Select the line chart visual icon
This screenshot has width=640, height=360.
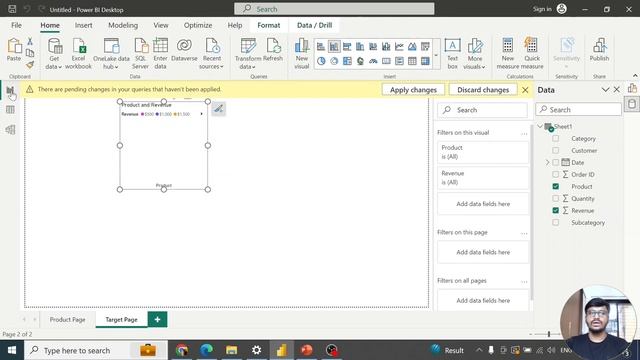[399, 47]
